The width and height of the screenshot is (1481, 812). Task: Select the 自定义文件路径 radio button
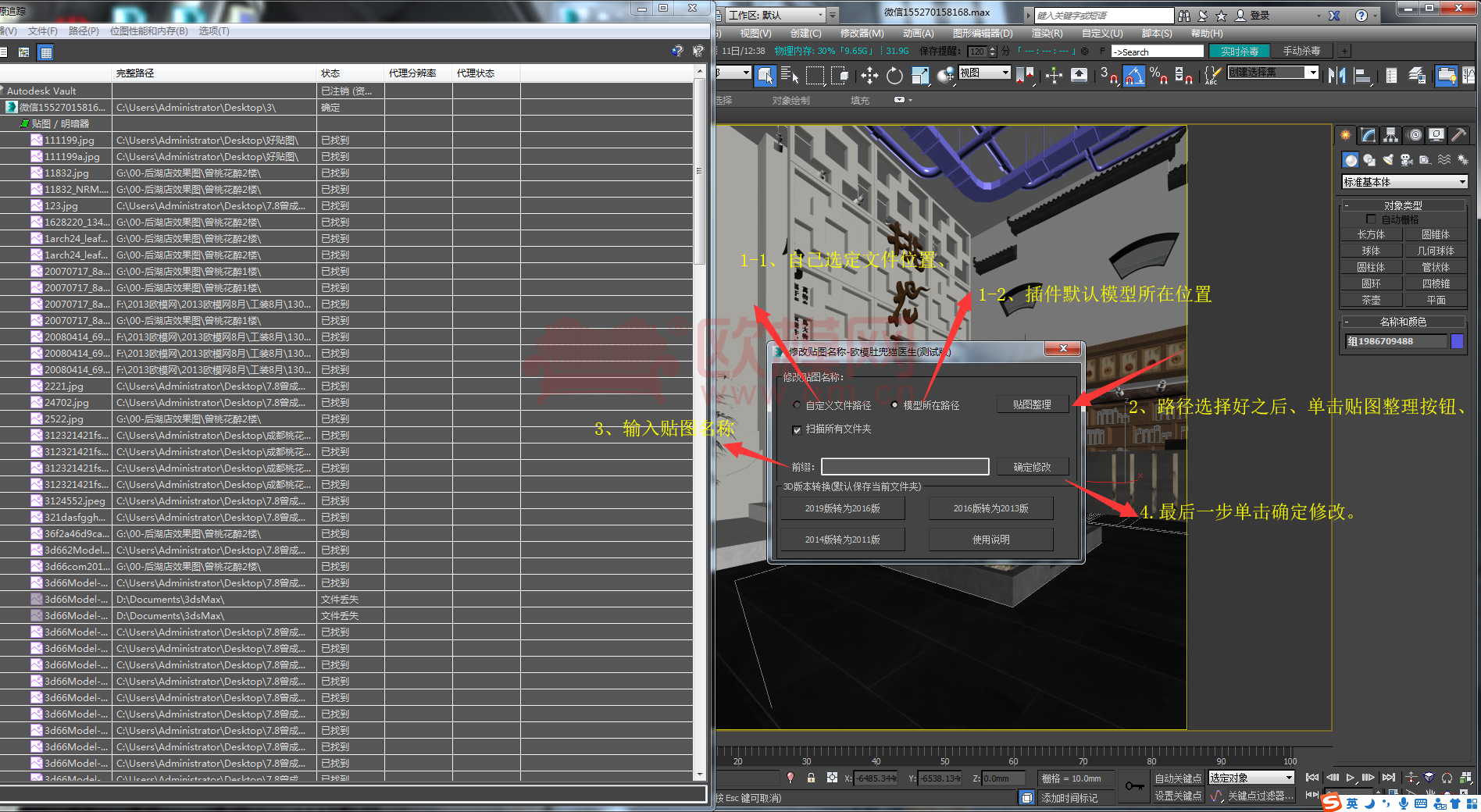(797, 405)
